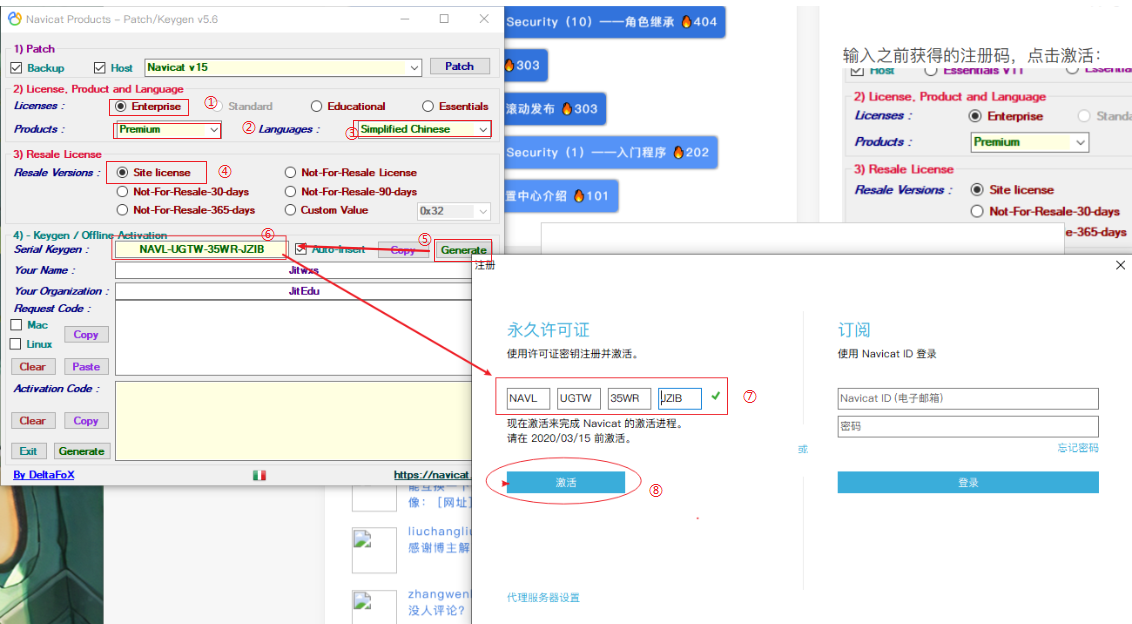The width and height of the screenshot is (1132, 624).
Task: Close the registration dialog with X icon
Action: click(1120, 265)
